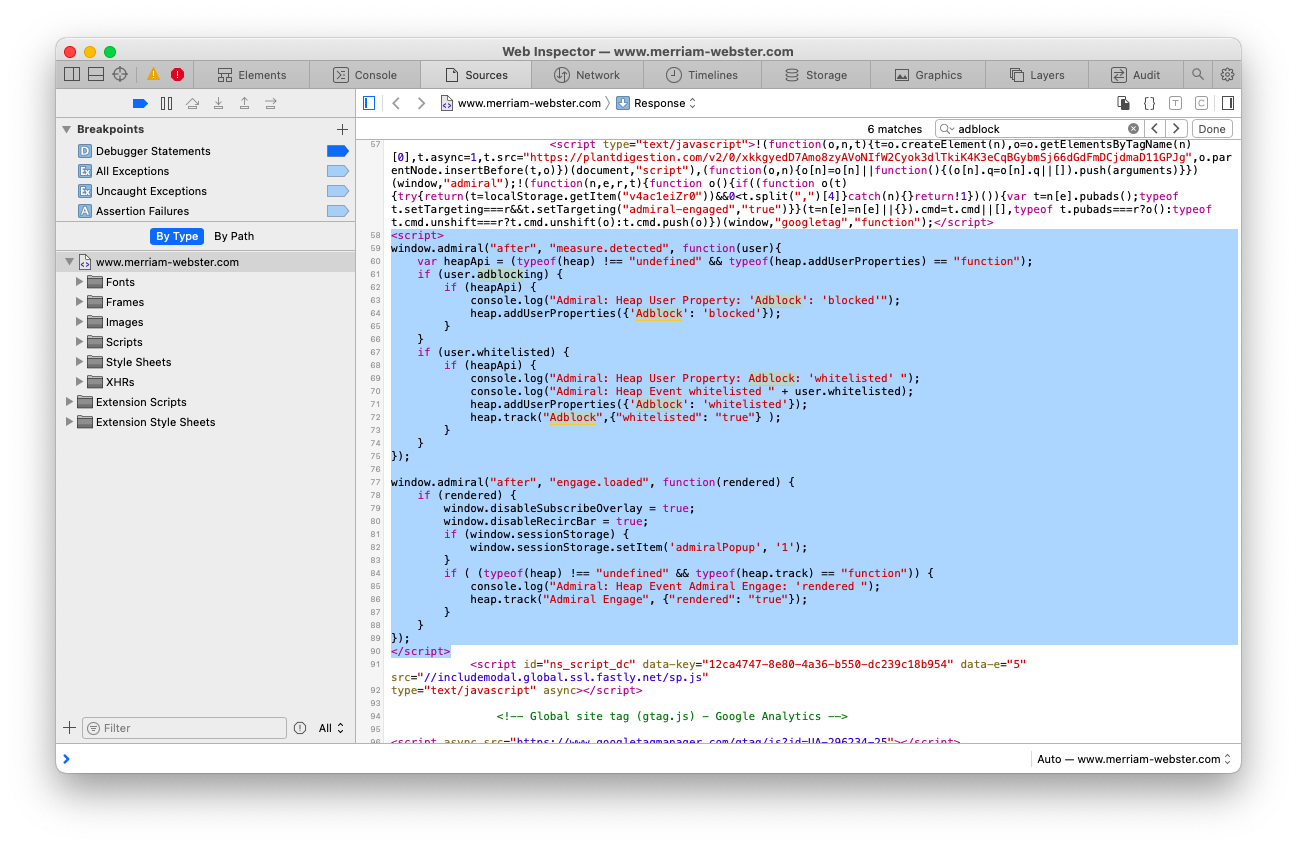Expand the XHRs folder
Image resolution: width=1297 pixels, height=847 pixels.
click(x=80, y=382)
